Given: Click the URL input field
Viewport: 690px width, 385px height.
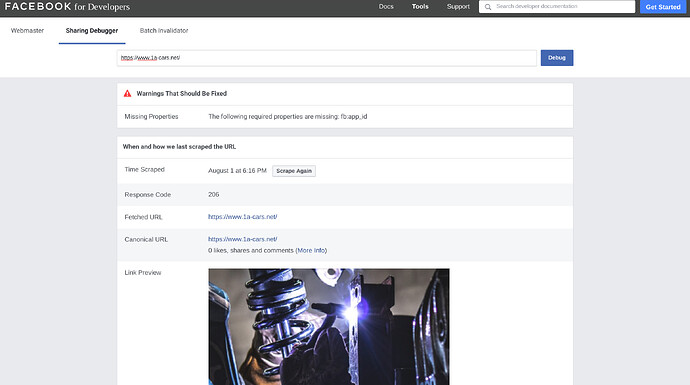Looking at the screenshot, I should point(327,58).
